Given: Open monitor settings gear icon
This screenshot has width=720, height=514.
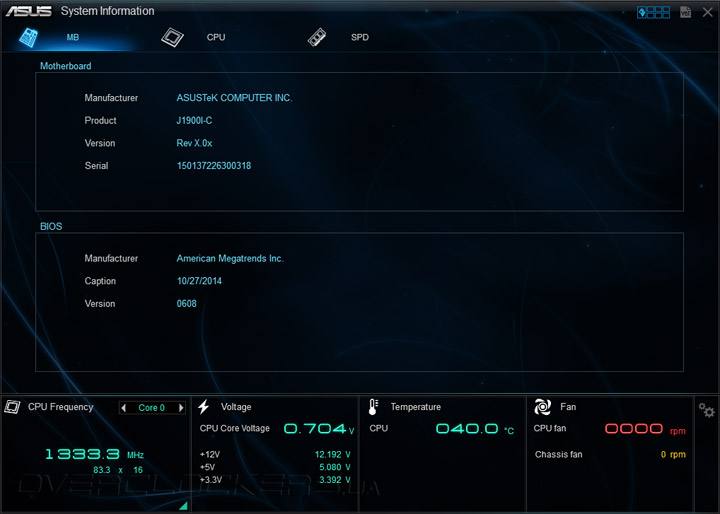Looking at the screenshot, I should tap(706, 410).
